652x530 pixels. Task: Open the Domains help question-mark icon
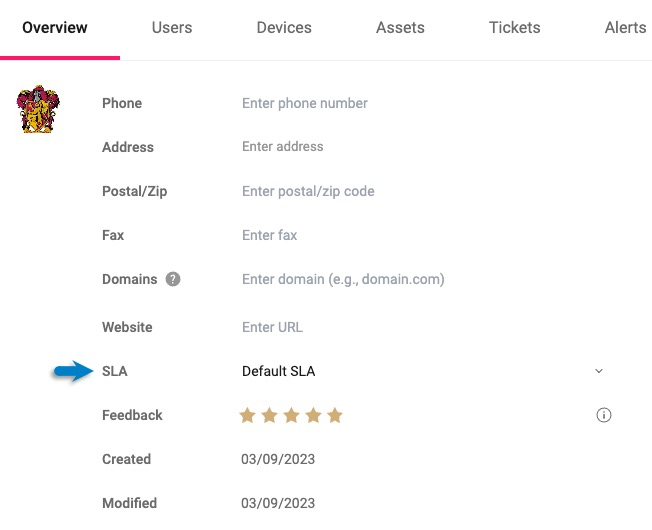pos(173,279)
